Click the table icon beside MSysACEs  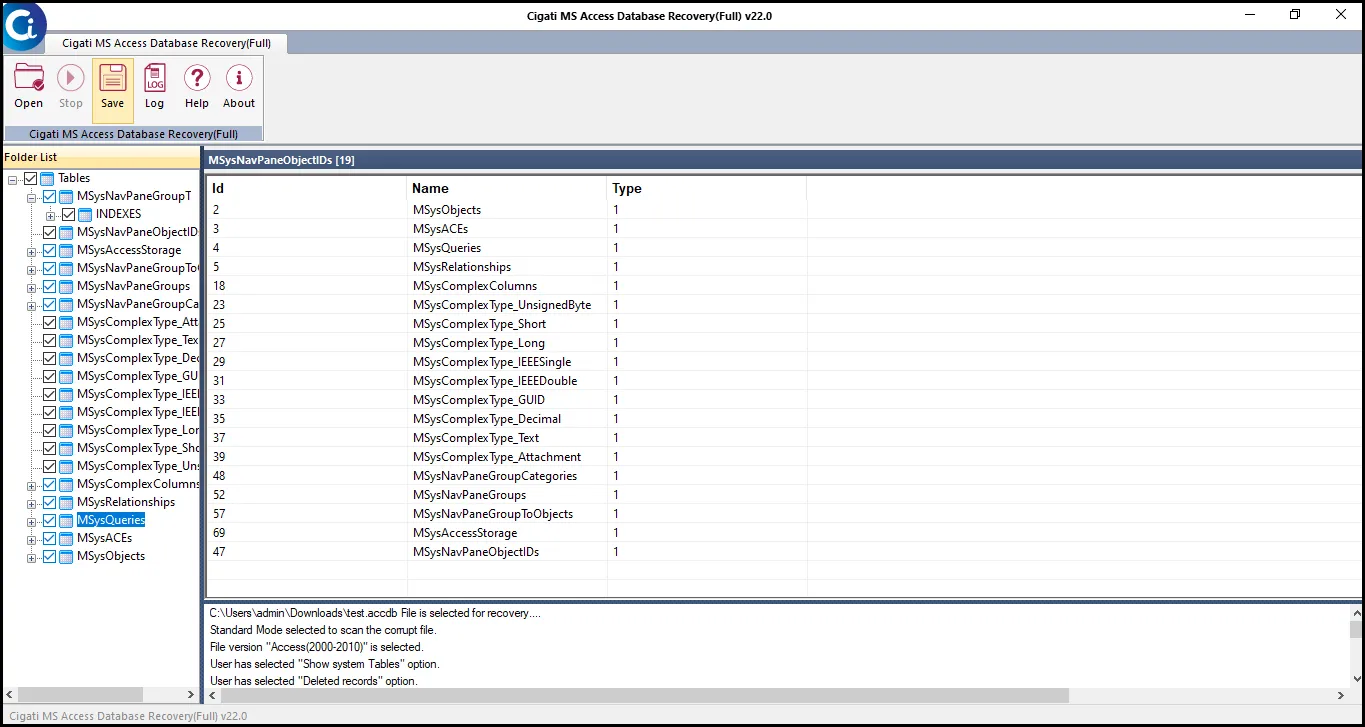tap(66, 538)
